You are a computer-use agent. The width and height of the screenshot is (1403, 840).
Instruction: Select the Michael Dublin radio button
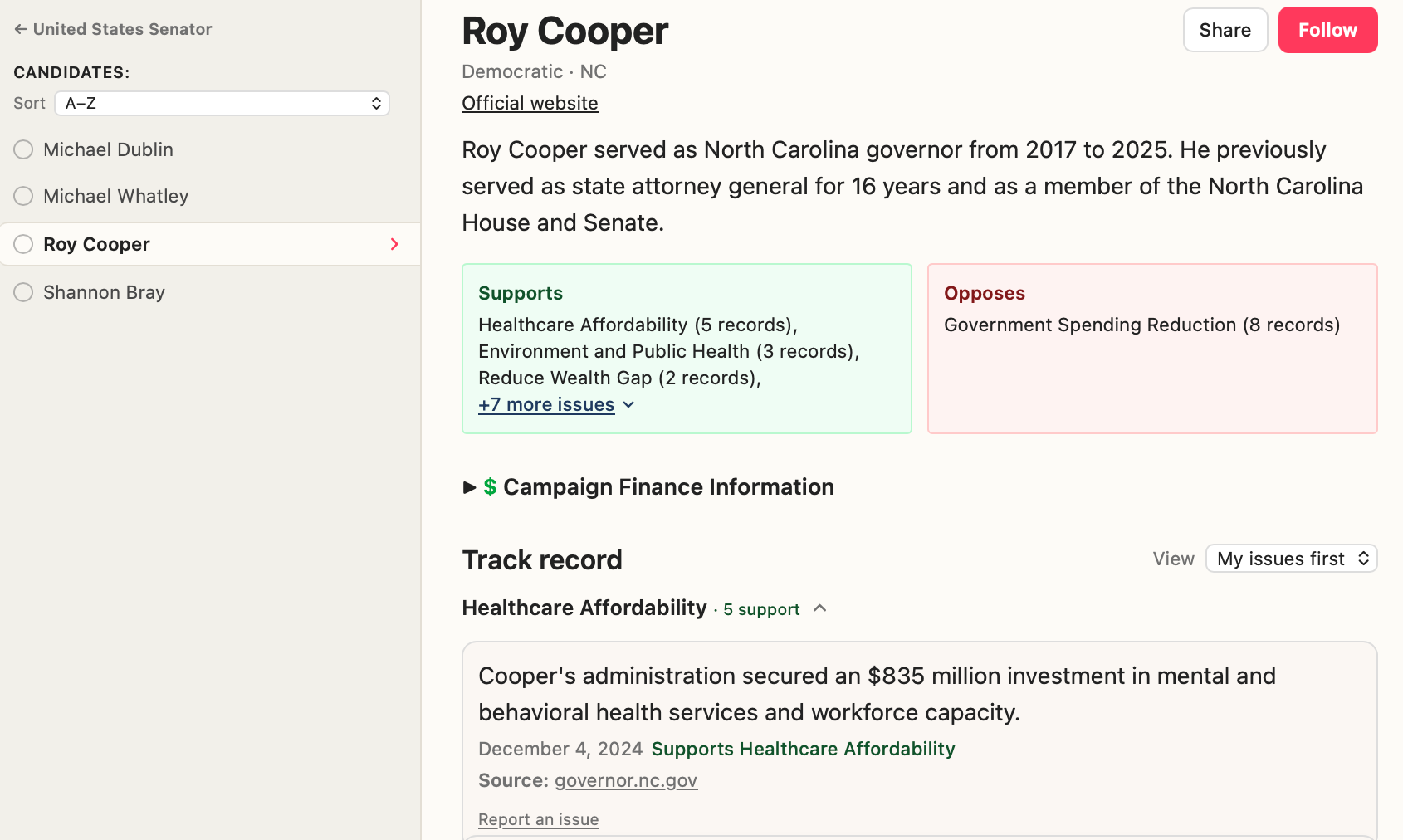coord(23,149)
